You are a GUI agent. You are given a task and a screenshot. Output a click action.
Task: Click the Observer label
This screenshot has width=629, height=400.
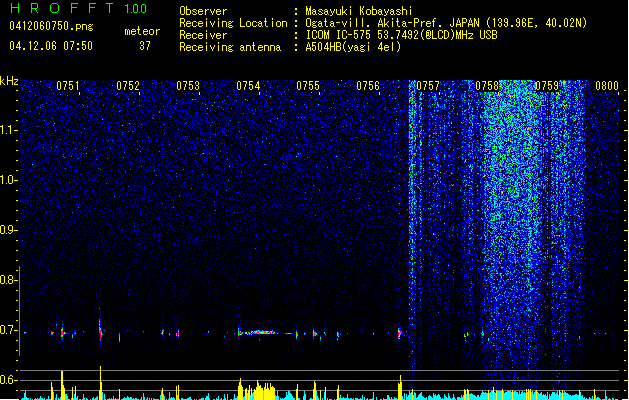click(x=203, y=11)
